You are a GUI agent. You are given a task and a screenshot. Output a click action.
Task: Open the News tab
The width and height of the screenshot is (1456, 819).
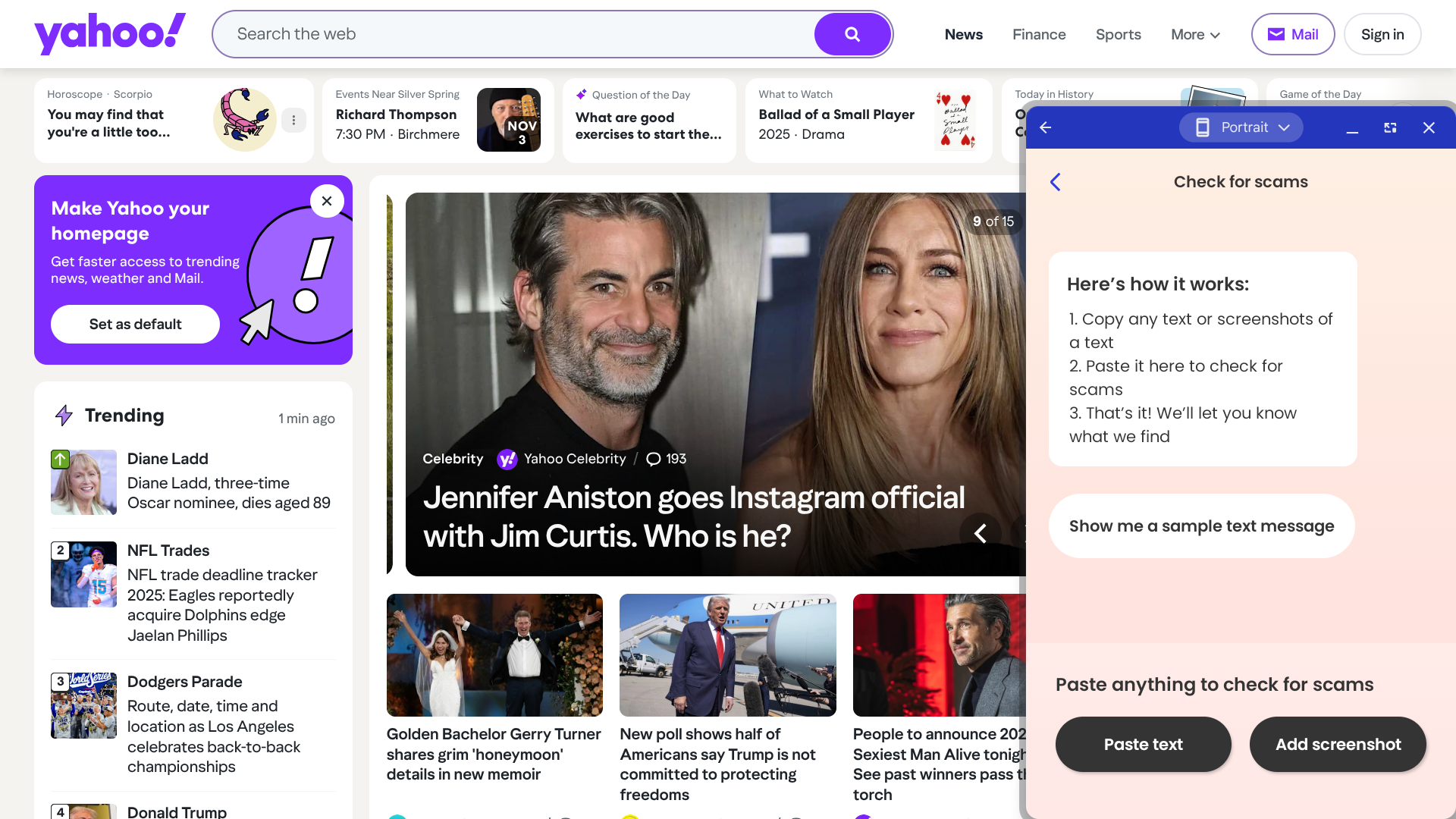click(x=964, y=34)
